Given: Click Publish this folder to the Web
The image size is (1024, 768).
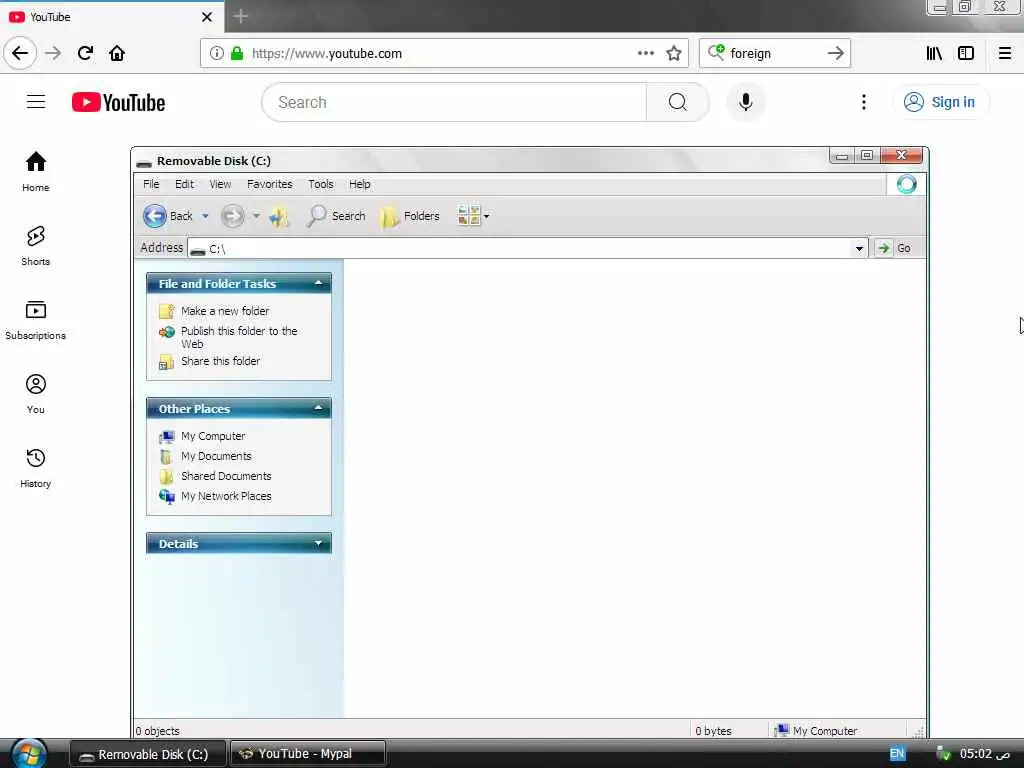Looking at the screenshot, I should [239, 337].
